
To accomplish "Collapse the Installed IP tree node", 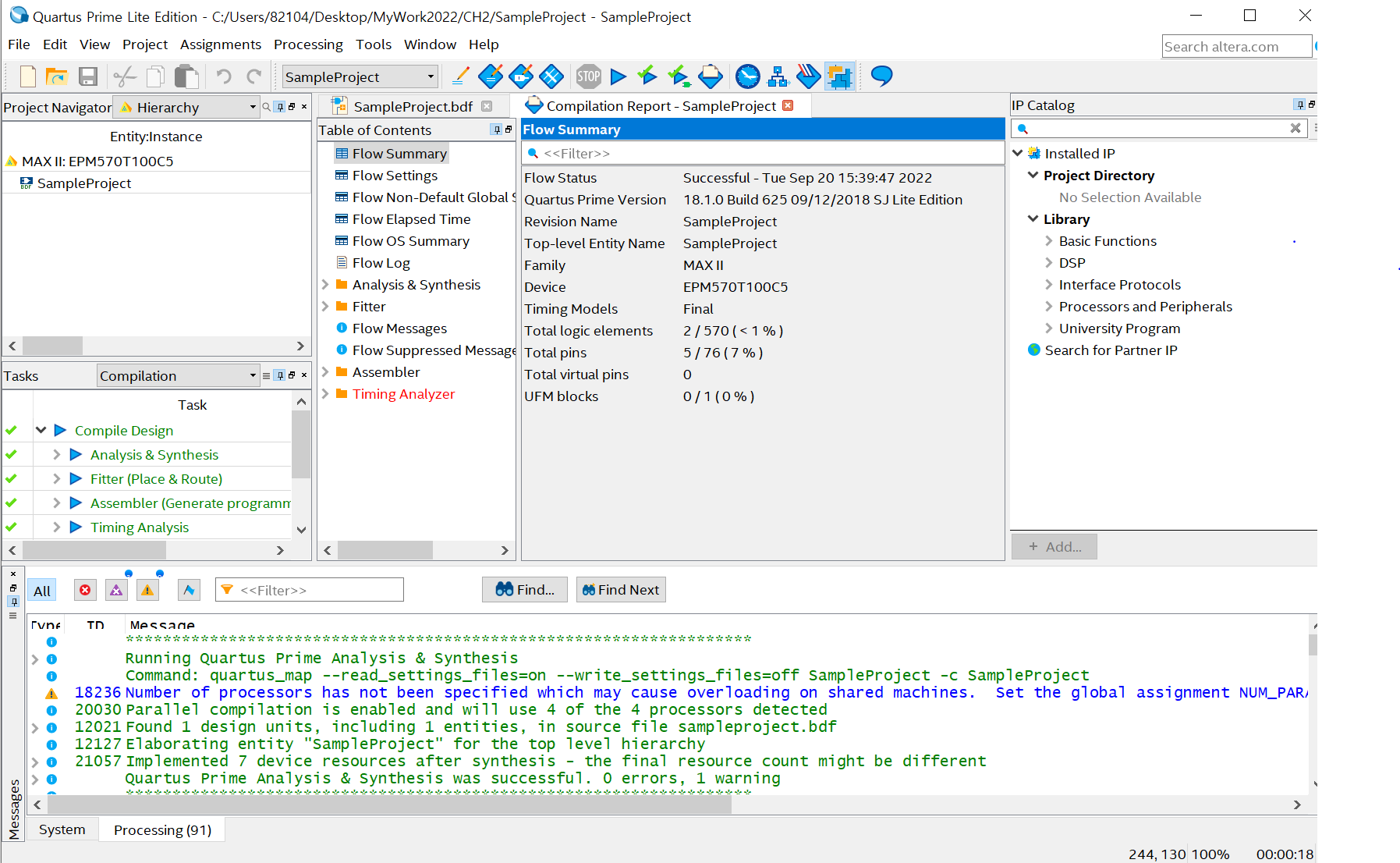I will pos(1018,153).
